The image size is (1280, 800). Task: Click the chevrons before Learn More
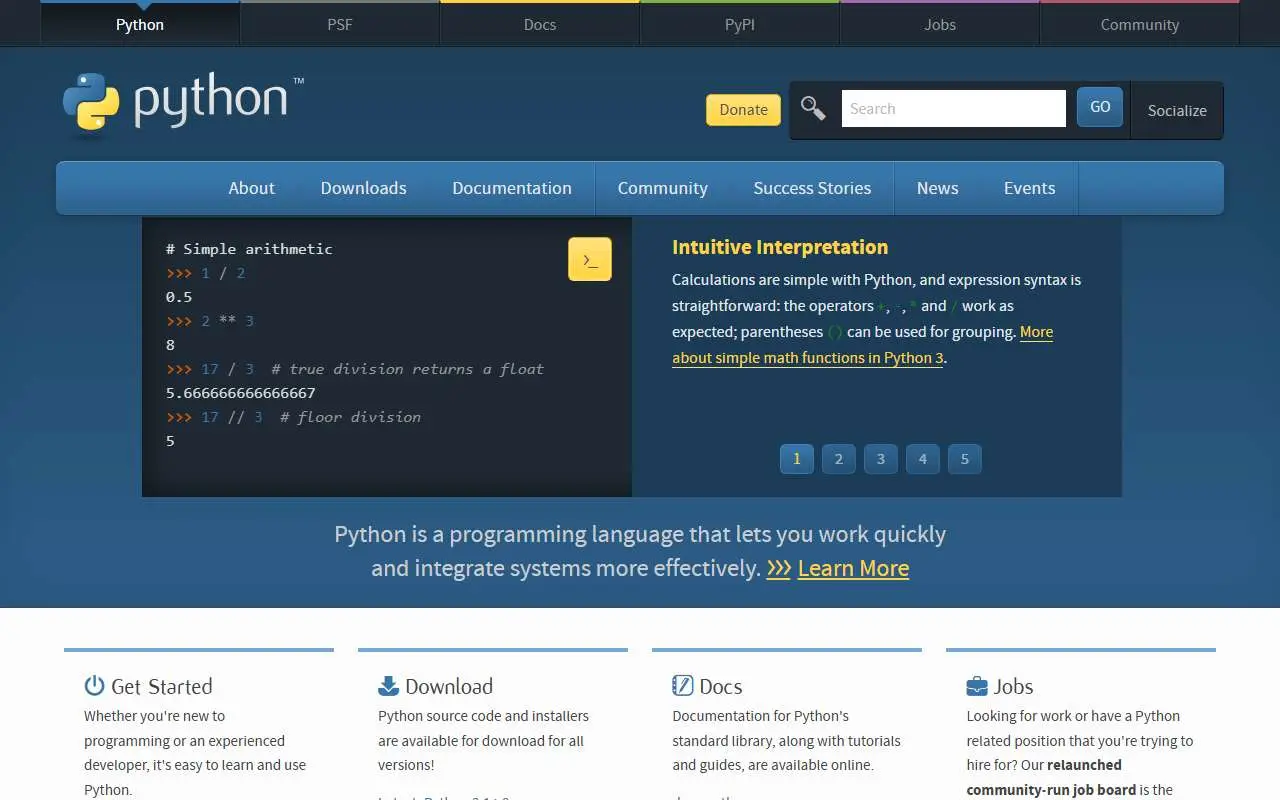[778, 568]
